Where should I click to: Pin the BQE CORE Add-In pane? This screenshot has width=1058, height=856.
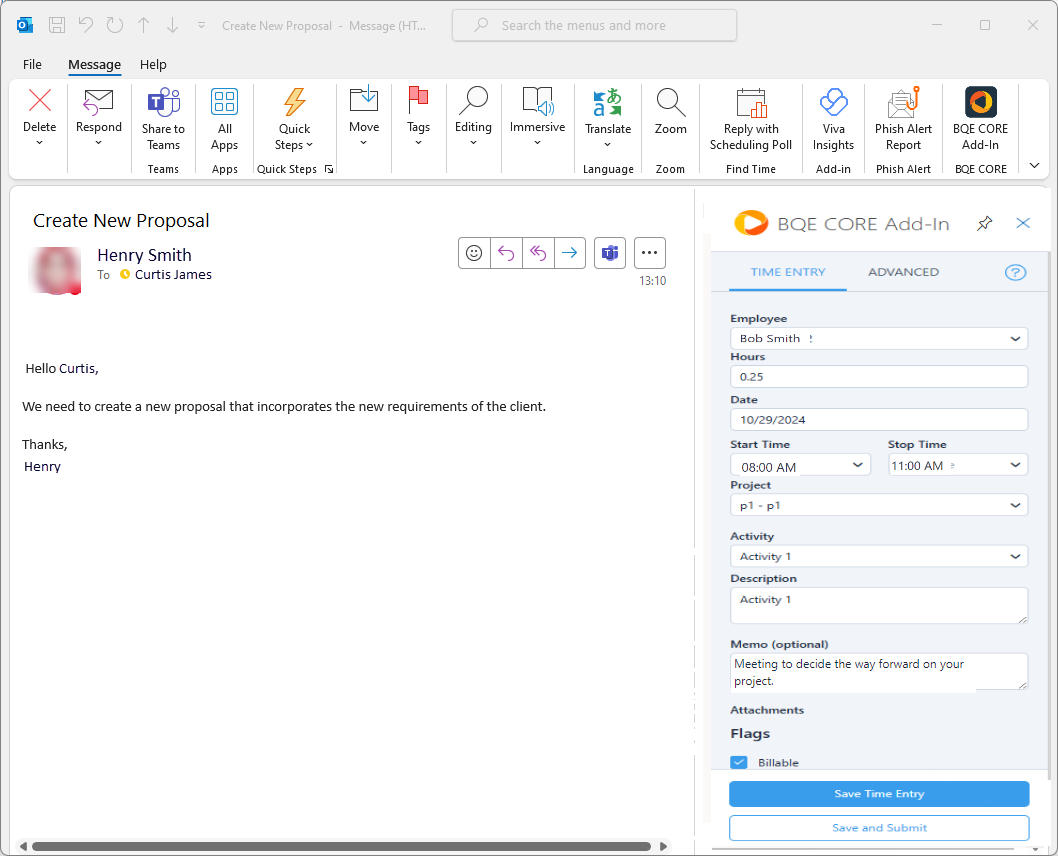click(984, 223)
